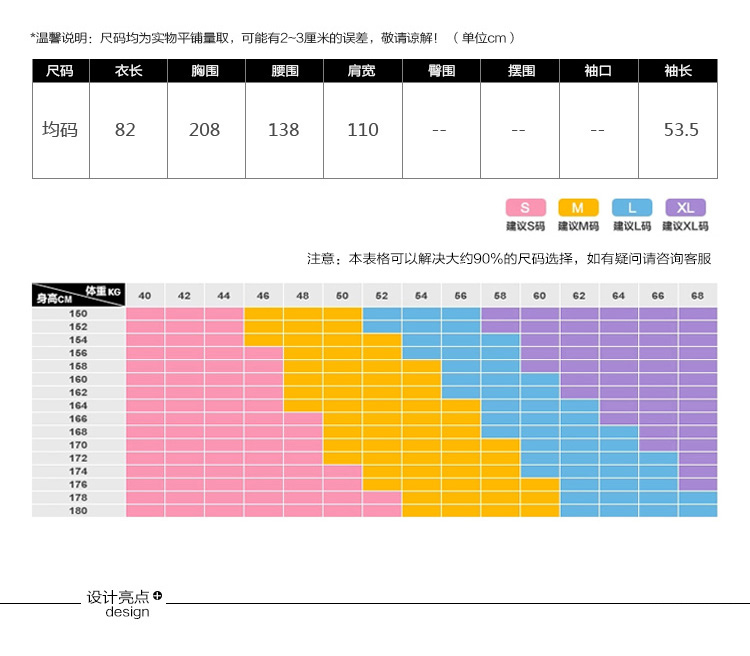The width and height of the screenshot is (750, 656).
Task: Click the height row label 174
Action: [78, 471]
